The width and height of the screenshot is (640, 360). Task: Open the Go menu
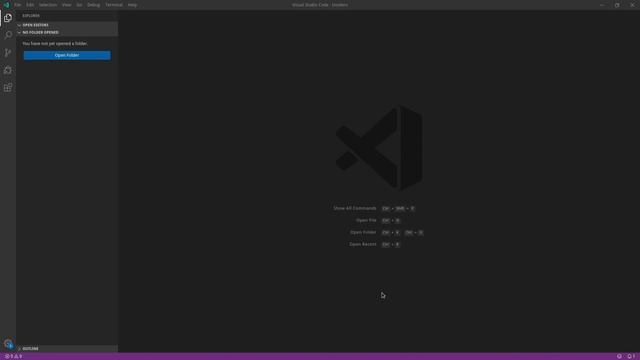click(79, 5)
